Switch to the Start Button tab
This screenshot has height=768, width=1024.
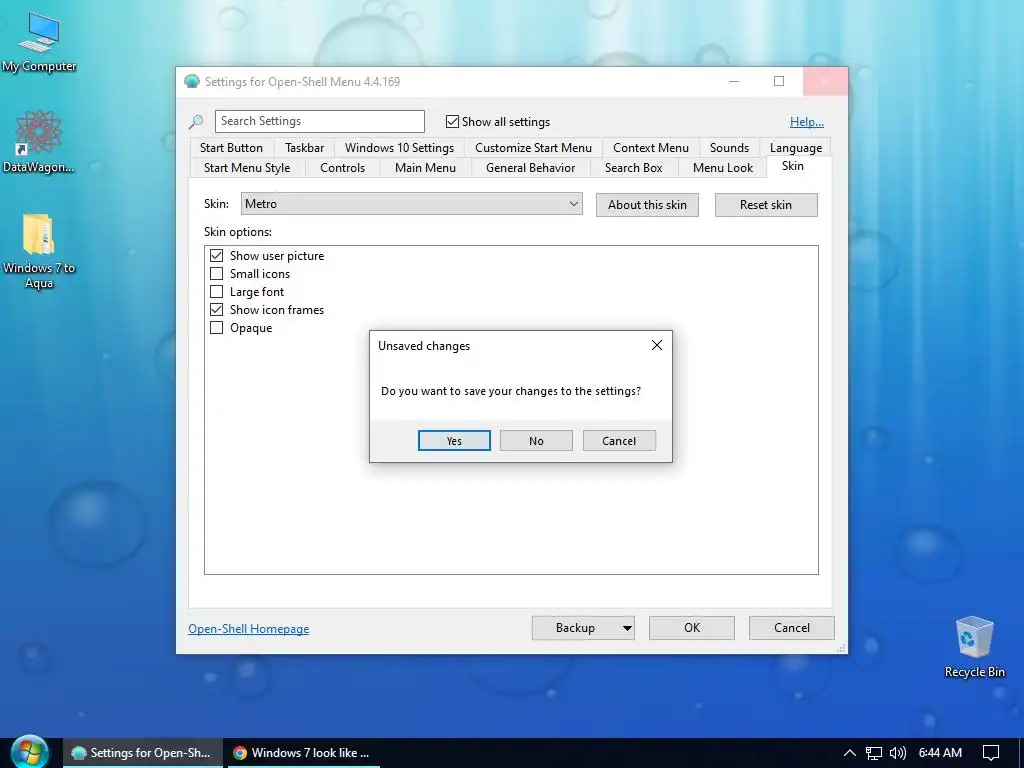tap(231, 148)
